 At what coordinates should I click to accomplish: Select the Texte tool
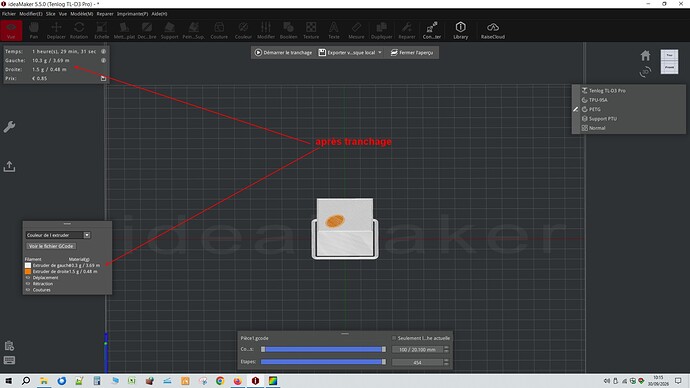(334, 30)
